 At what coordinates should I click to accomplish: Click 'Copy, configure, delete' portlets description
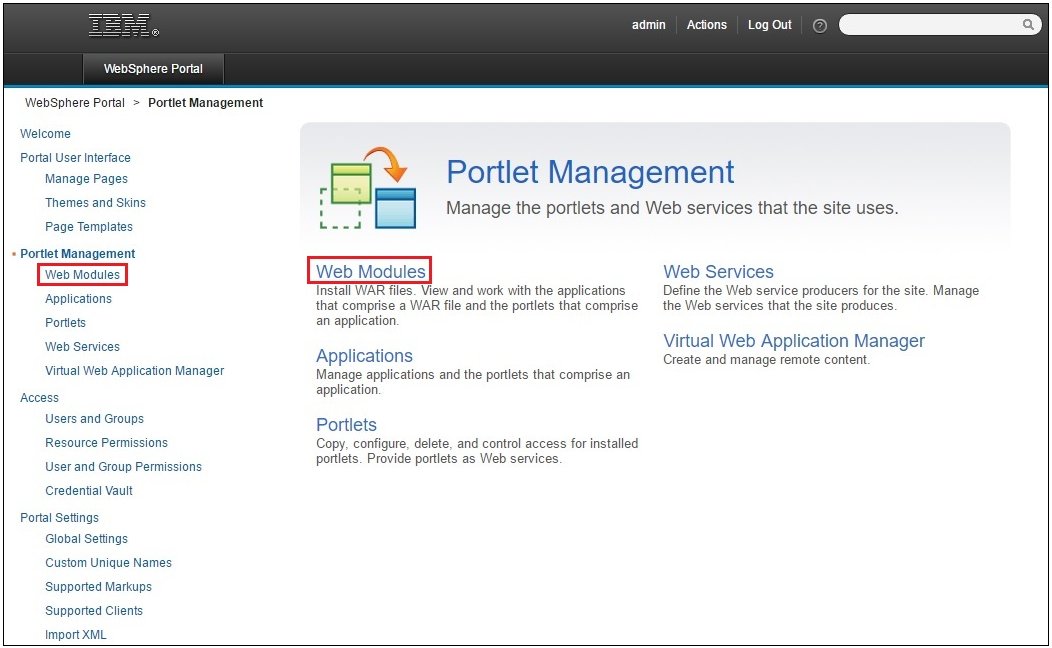click(477, 451)
